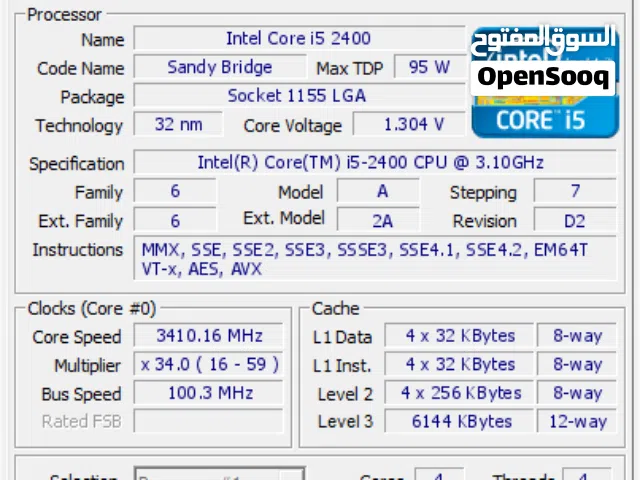Click the Level 2 '4 x 256 KBytes' value
The width and height of the screenshot is (640, 480).
pyautogui.click(x=460, y=393)
